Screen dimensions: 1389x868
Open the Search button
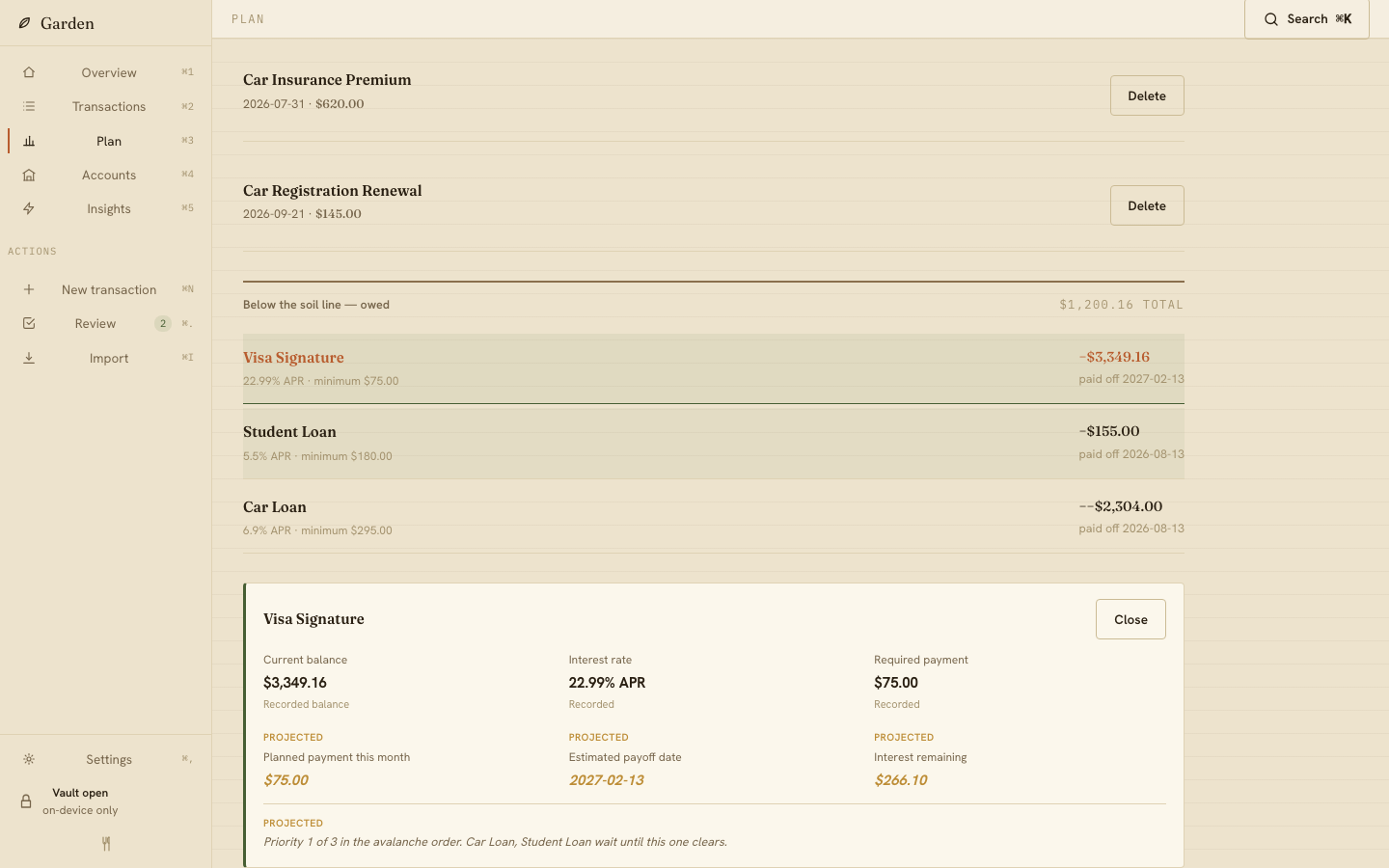tap(1307, 19)
